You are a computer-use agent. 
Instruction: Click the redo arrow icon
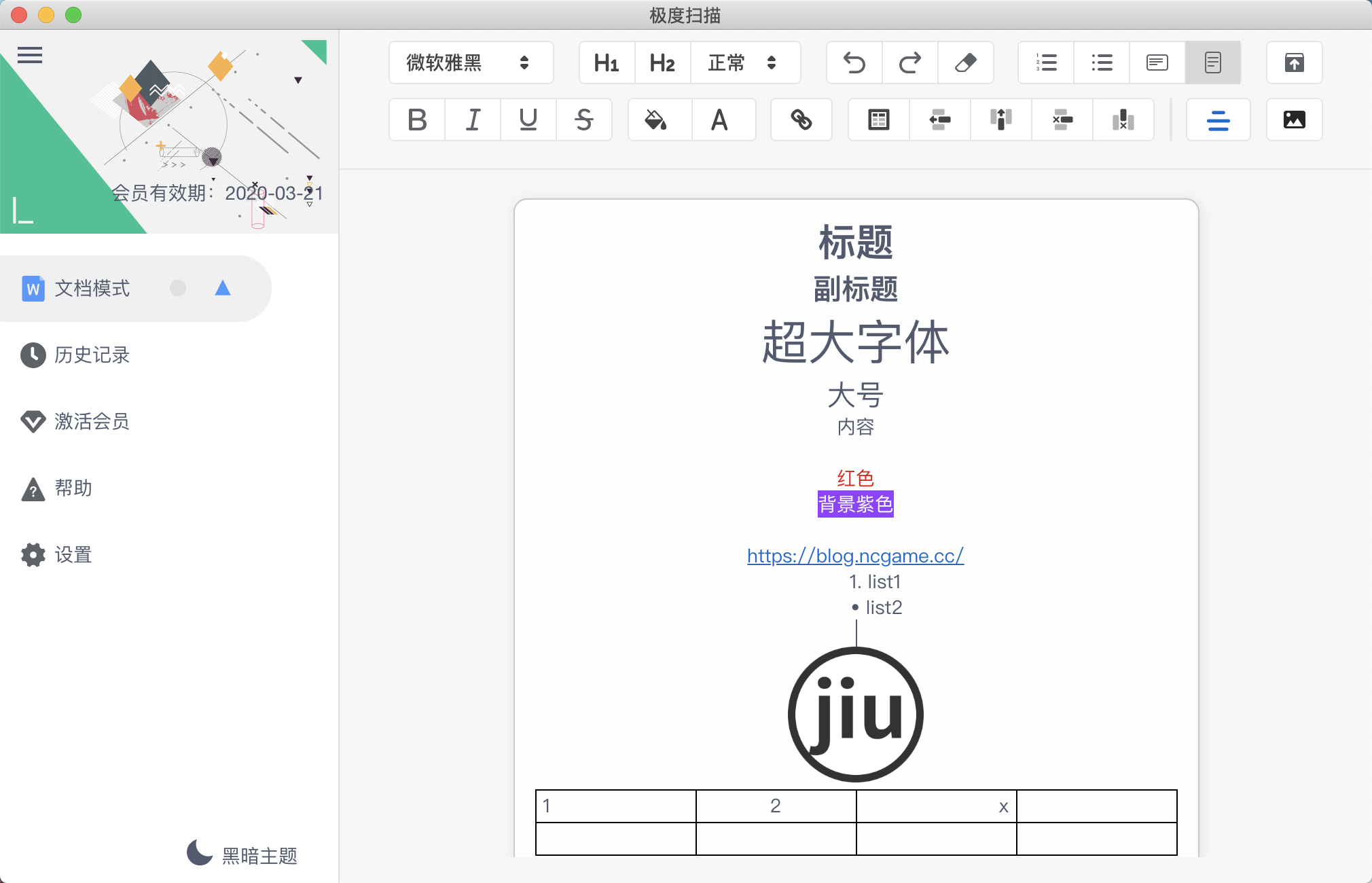pos(909,63)
